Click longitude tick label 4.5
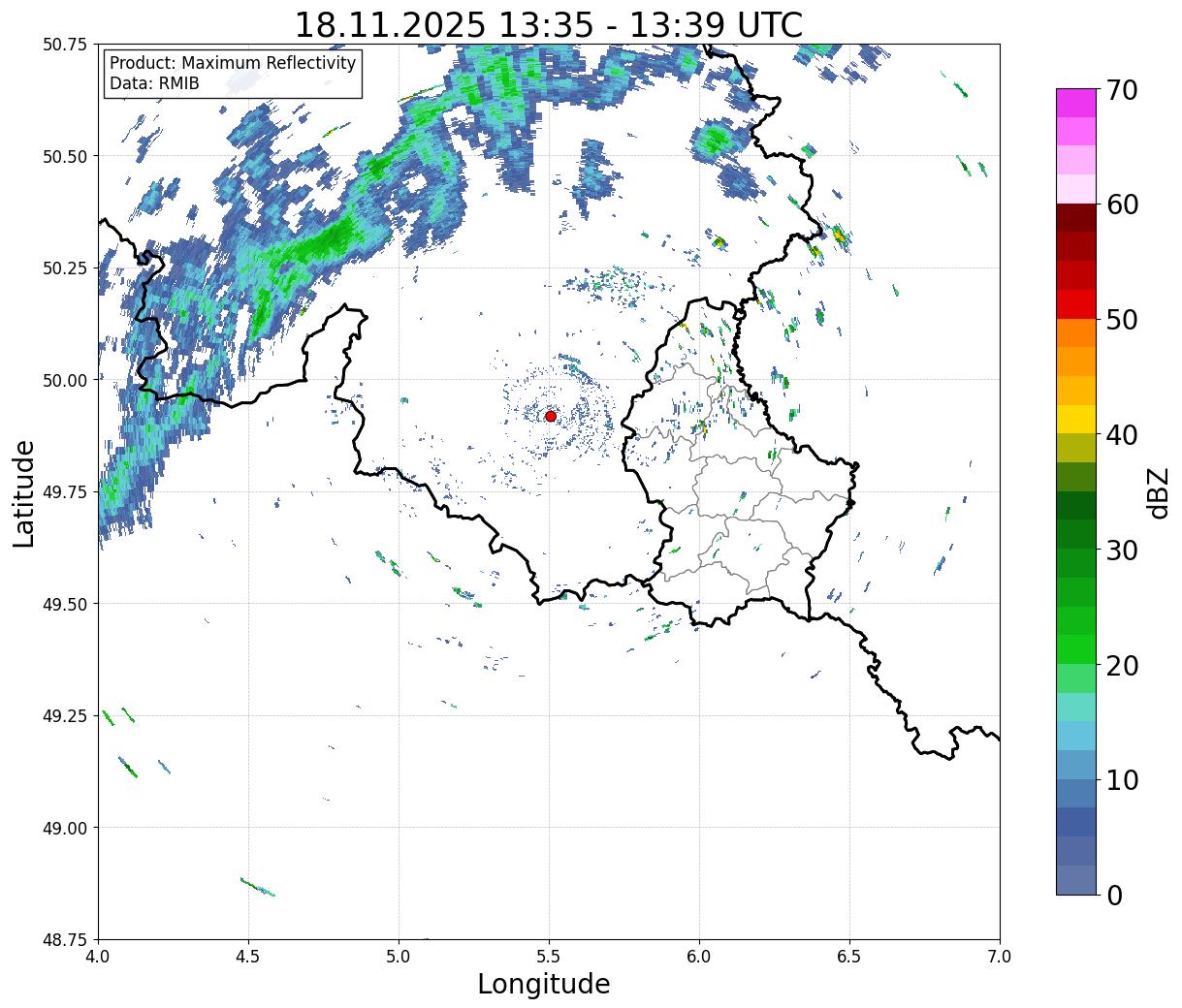This screenshot has width=1182, height=1008. (x=249, y=956)
